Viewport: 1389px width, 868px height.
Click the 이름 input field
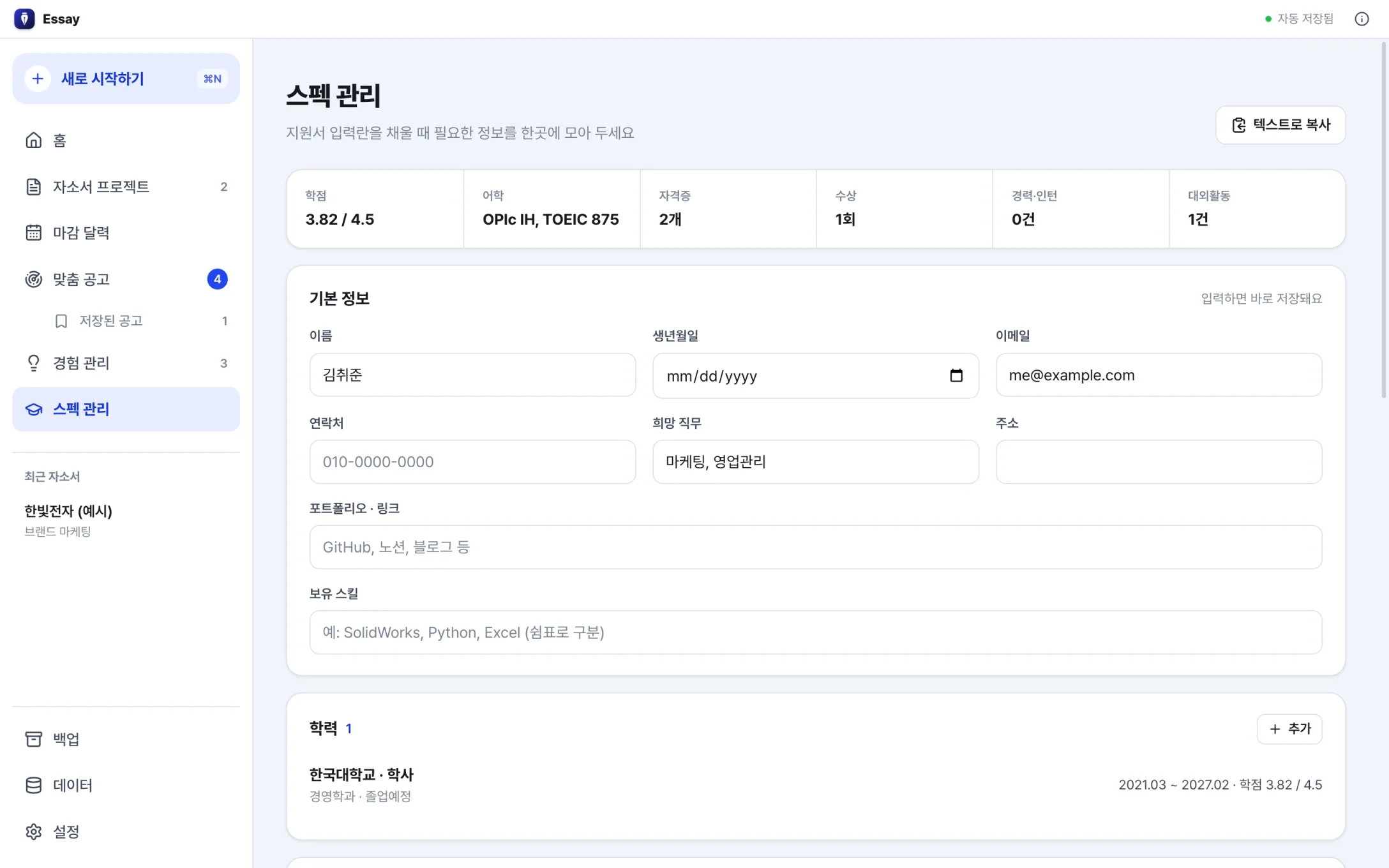472,375
